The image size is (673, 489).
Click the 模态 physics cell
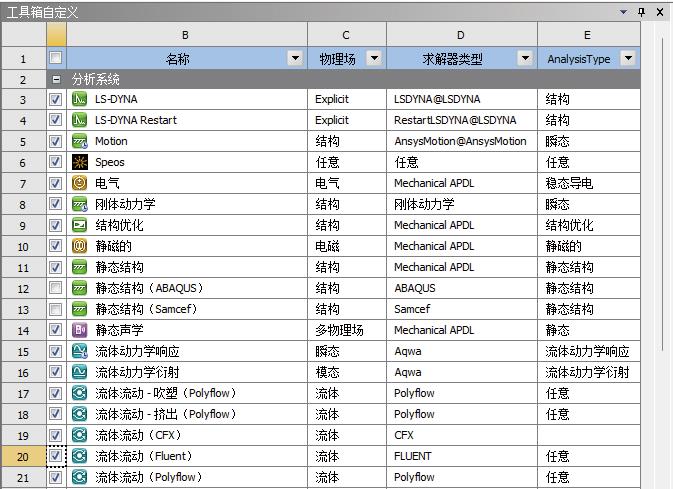pyautogui.click(x=347, y=372)
